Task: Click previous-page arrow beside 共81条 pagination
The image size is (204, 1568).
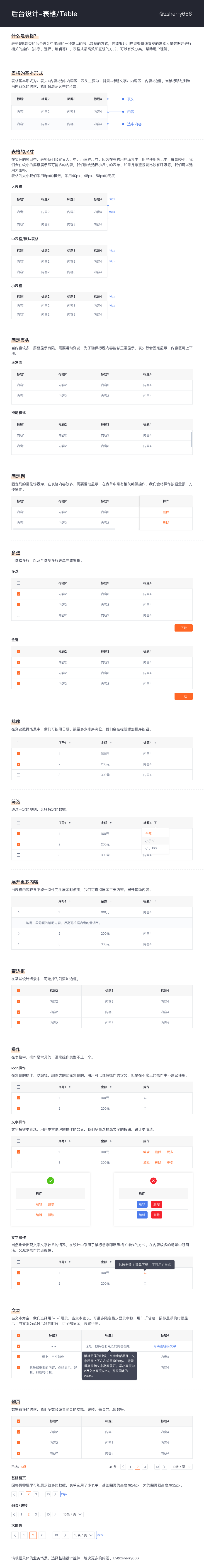Action: (x=123, y=1467)
